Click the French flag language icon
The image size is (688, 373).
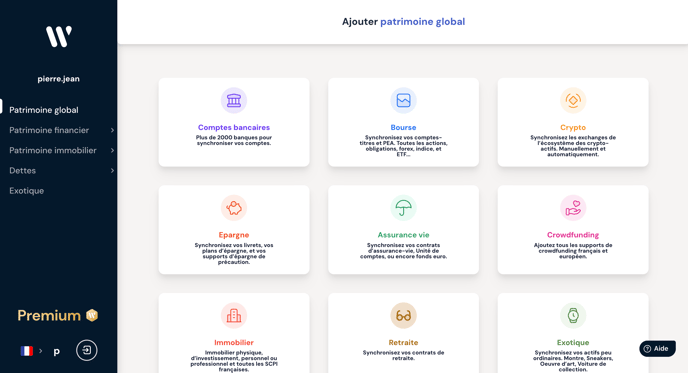[x=27, y=351]
